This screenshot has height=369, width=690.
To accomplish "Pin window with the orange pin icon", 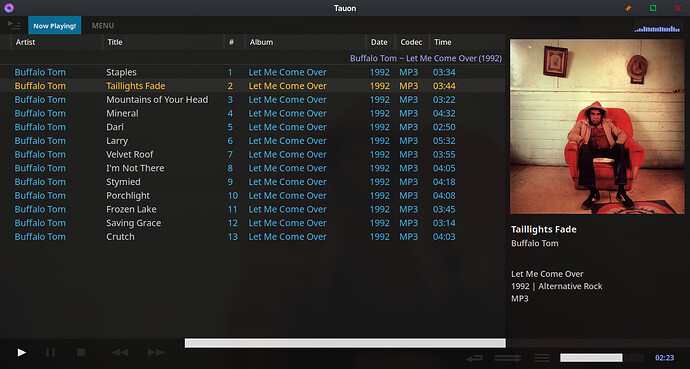I will [x=628, y=8].
